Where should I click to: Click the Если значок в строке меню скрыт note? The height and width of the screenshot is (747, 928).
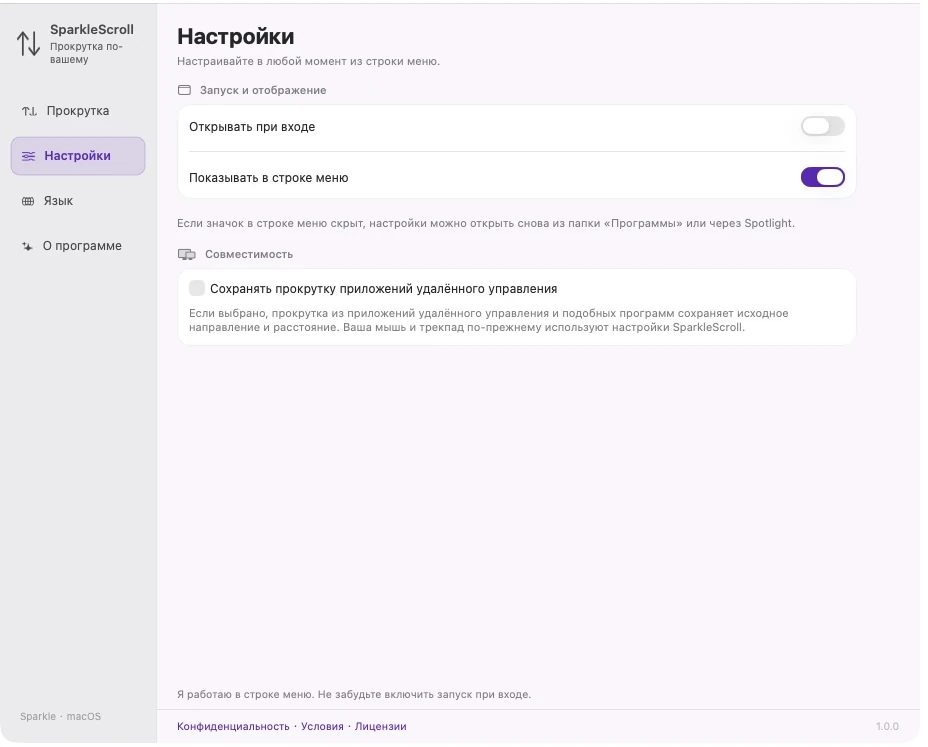pyautogui.click(x=486, y=224)
